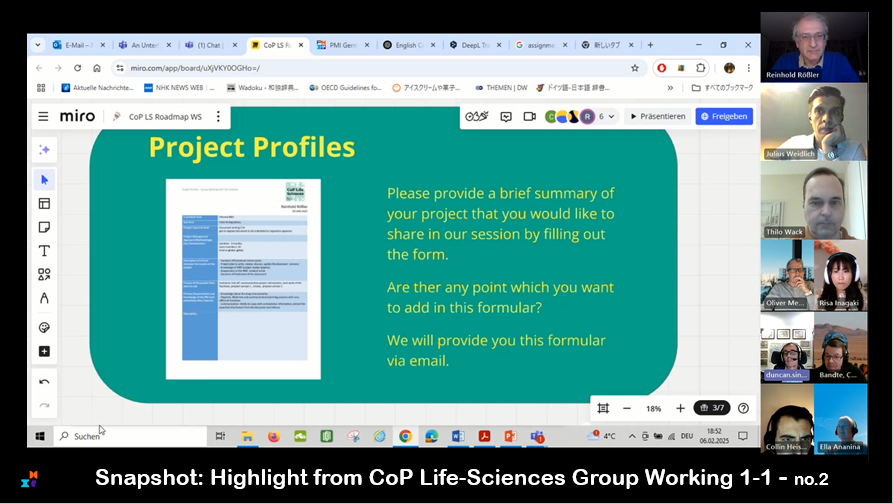Toggle the video call camera icon
The height and width of the screenshot is (504, 893).
pos(530,116)
